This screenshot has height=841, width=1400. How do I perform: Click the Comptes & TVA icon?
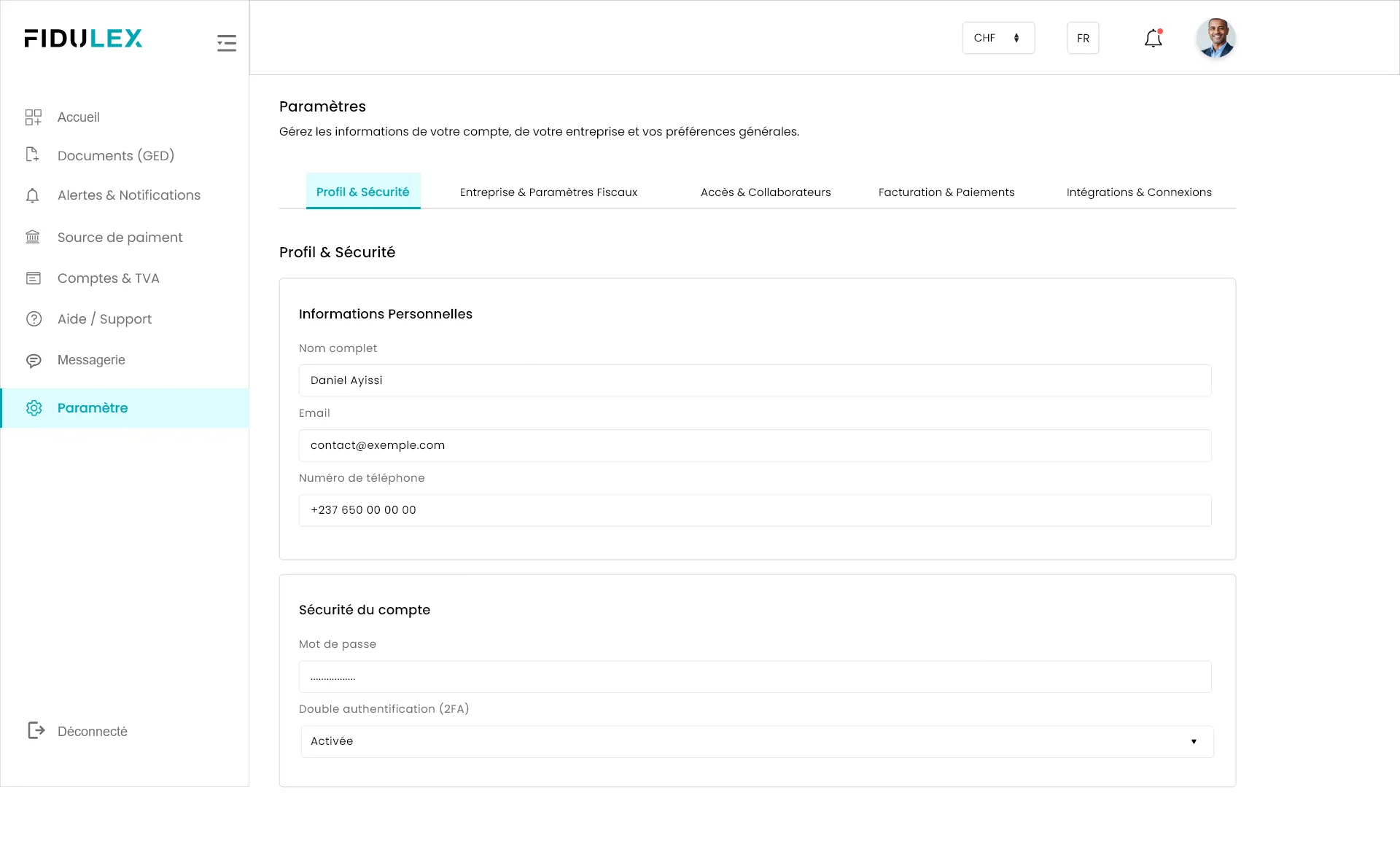(x=34, y=278)
